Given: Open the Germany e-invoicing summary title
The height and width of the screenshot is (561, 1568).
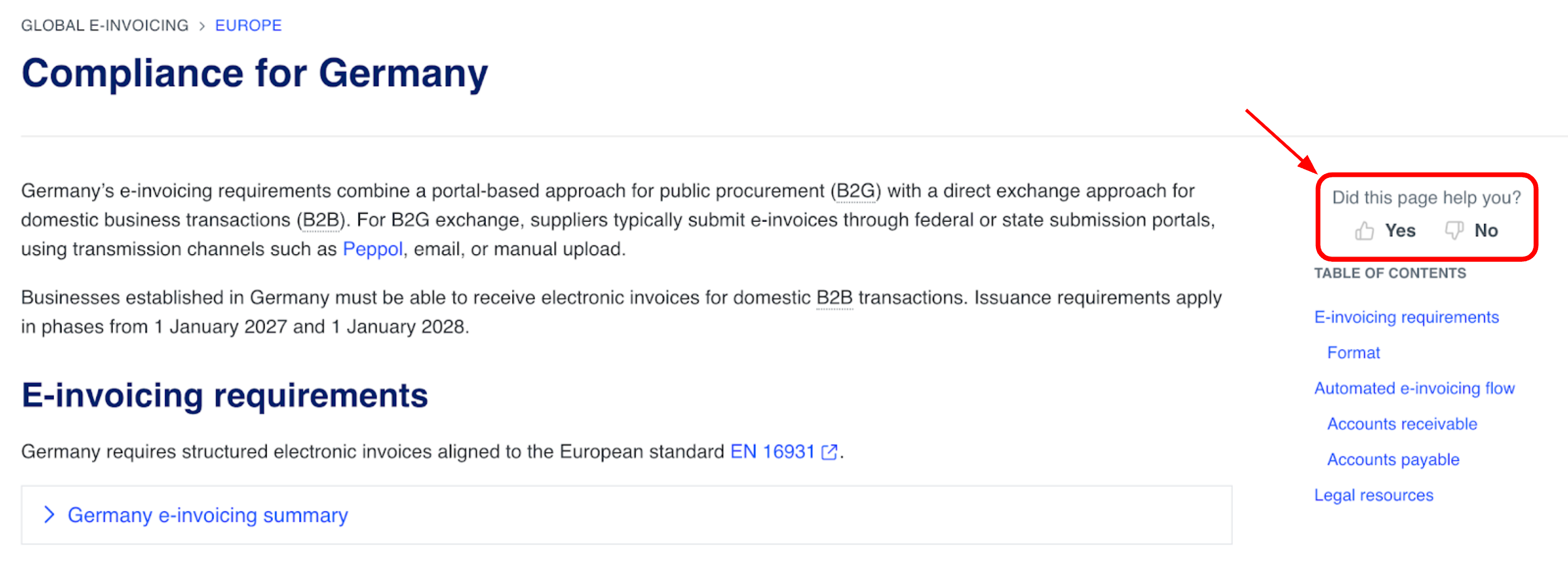Looking at the screenshot, I should (207, 515).
